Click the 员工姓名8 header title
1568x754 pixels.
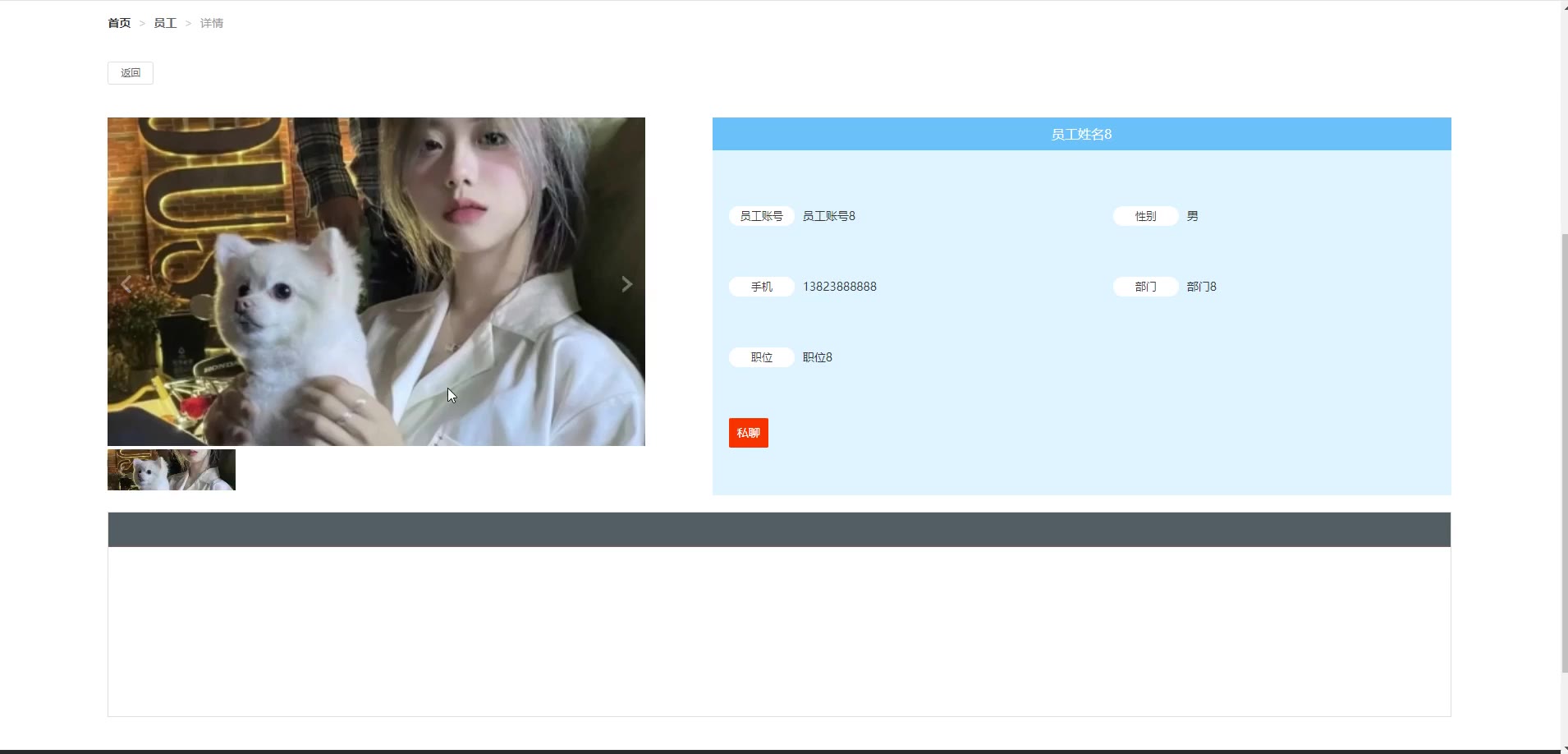coord(1081,134)
